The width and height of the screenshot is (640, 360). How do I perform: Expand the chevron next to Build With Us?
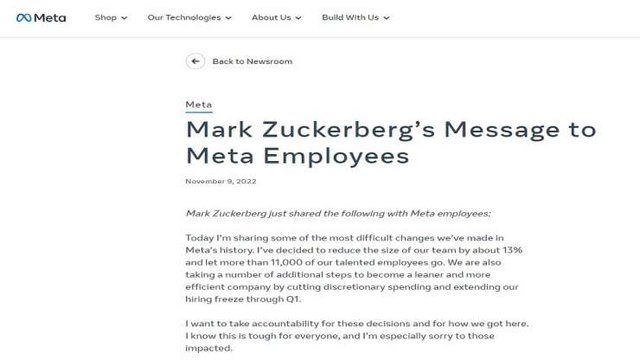pyautogui.click(x=386, y=18)
